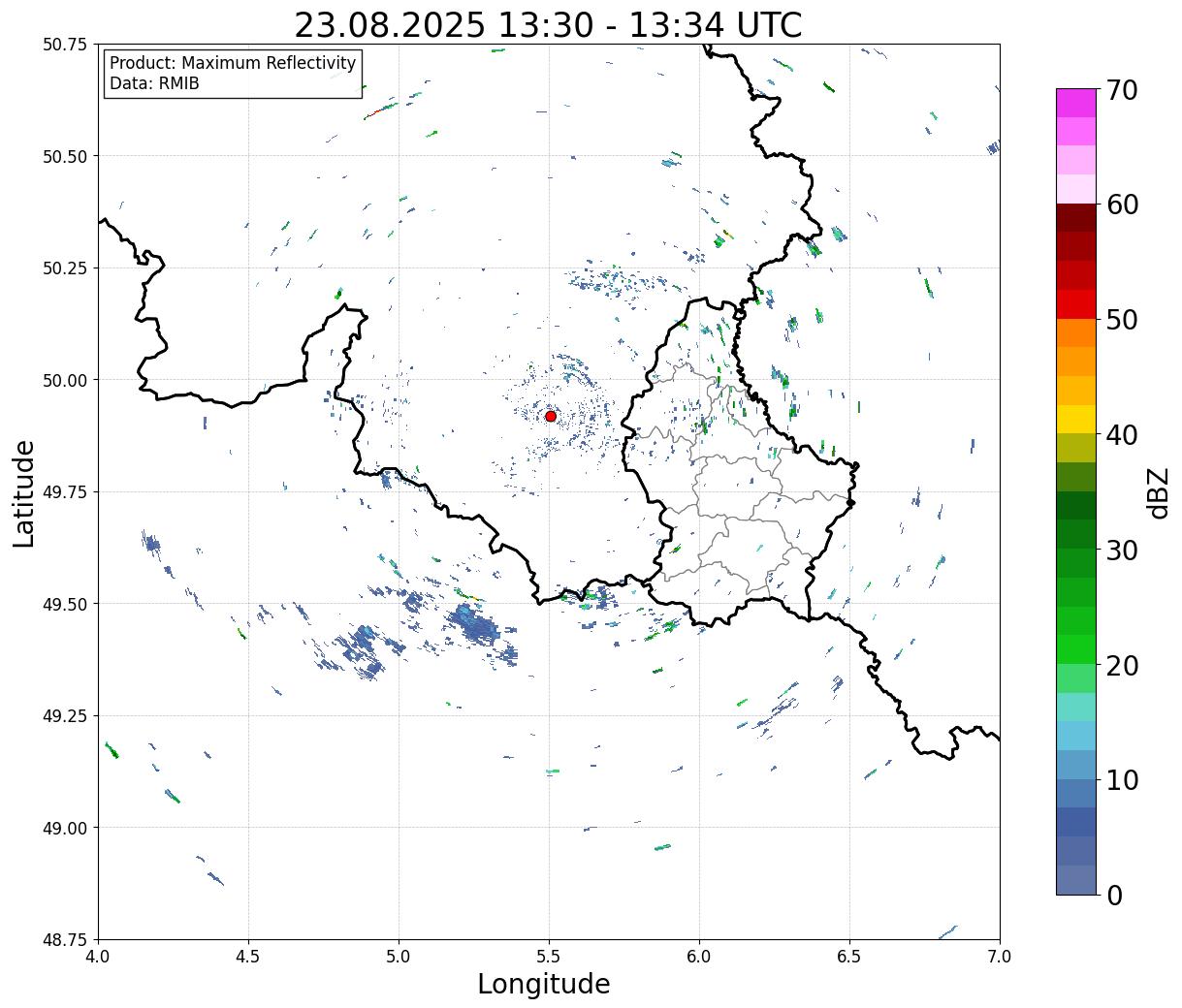Viewport: 1182px width, 1008px height.
Task: Click the longitude tick label 7.0
Action: pos(1000,956)
